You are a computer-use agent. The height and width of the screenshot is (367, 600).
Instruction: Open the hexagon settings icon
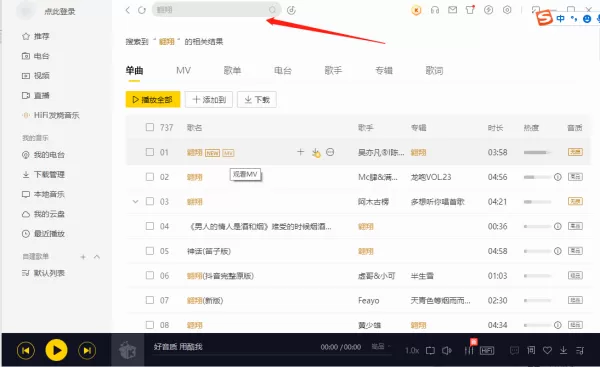point(507,10)
